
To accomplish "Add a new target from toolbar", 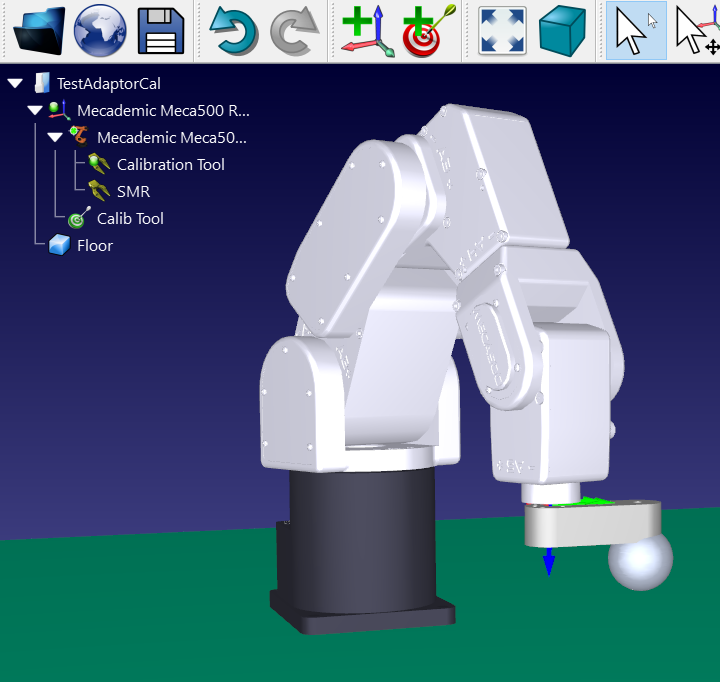I will click(x=429, y=31).
